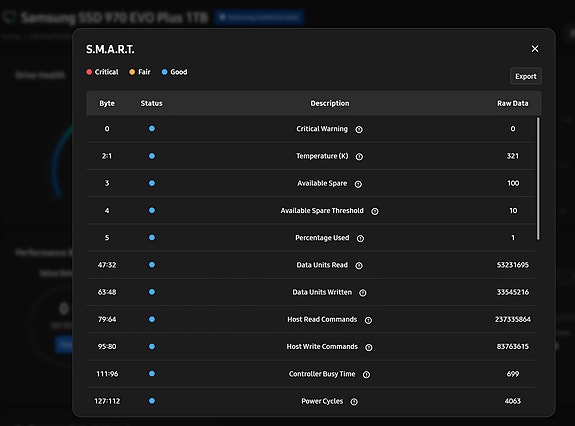Show info for Data Units Read

[x=359, y=265]
